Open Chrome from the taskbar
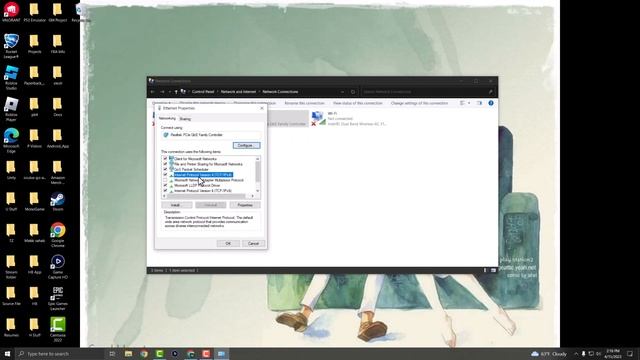Viewport: 640px width, 360px height. 144,353
